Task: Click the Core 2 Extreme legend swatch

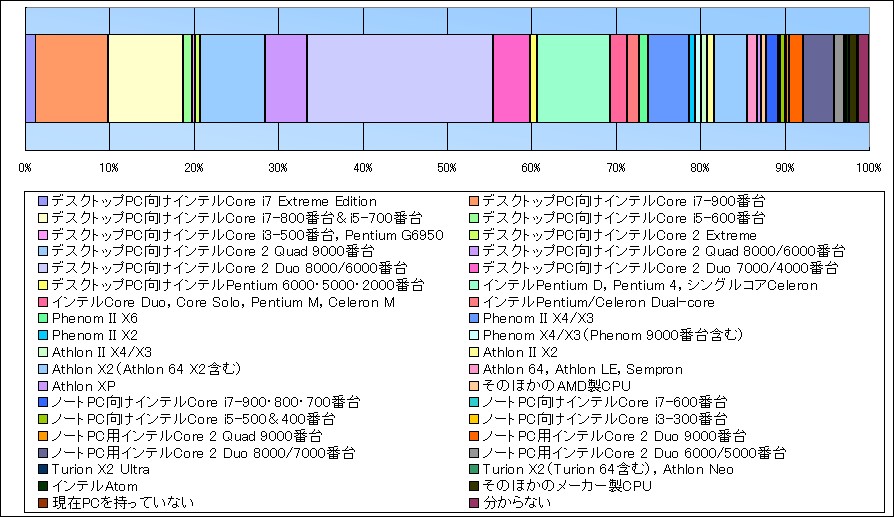Action: point(474,235)
